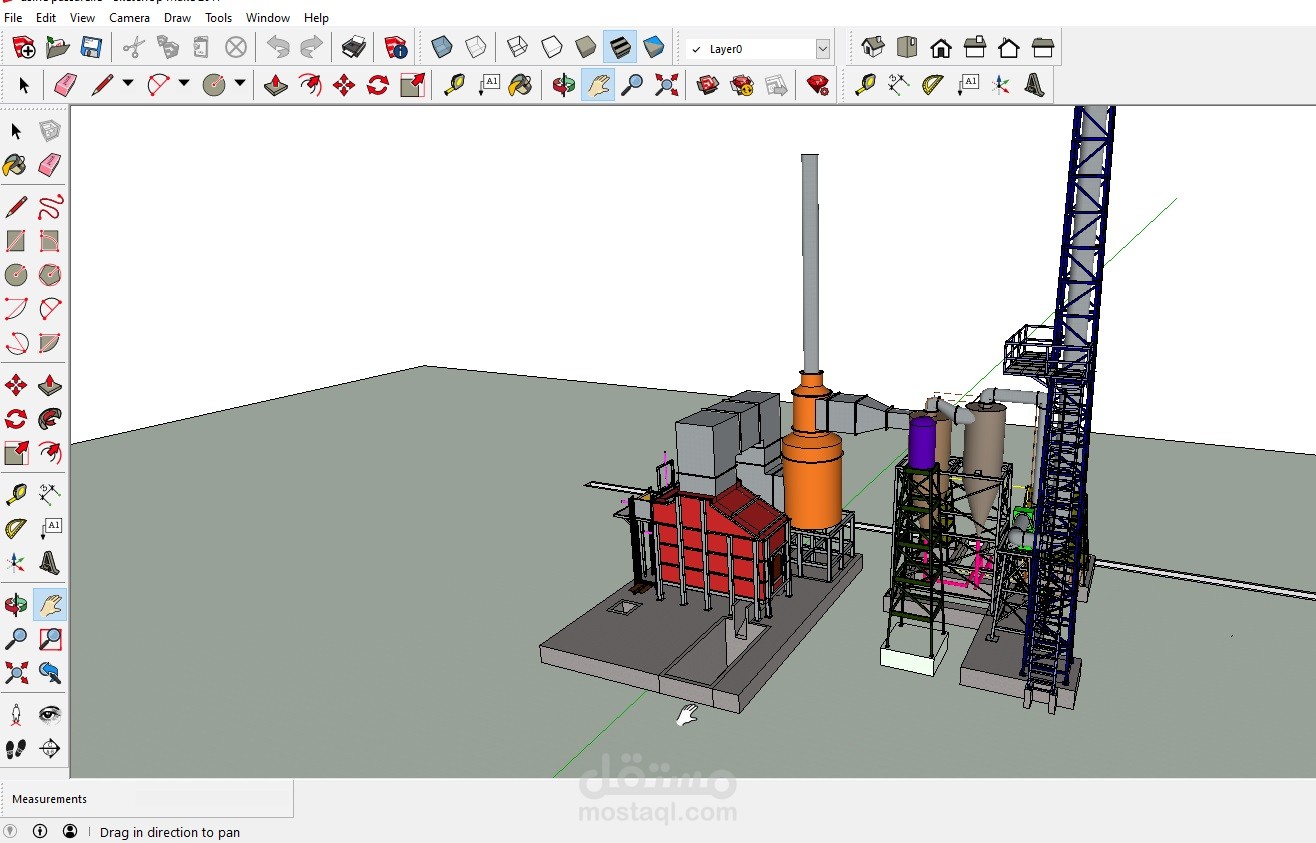Select the Look Around eye tool
Viewport: 1316px width, 843px height.
[x=50, y=715]
